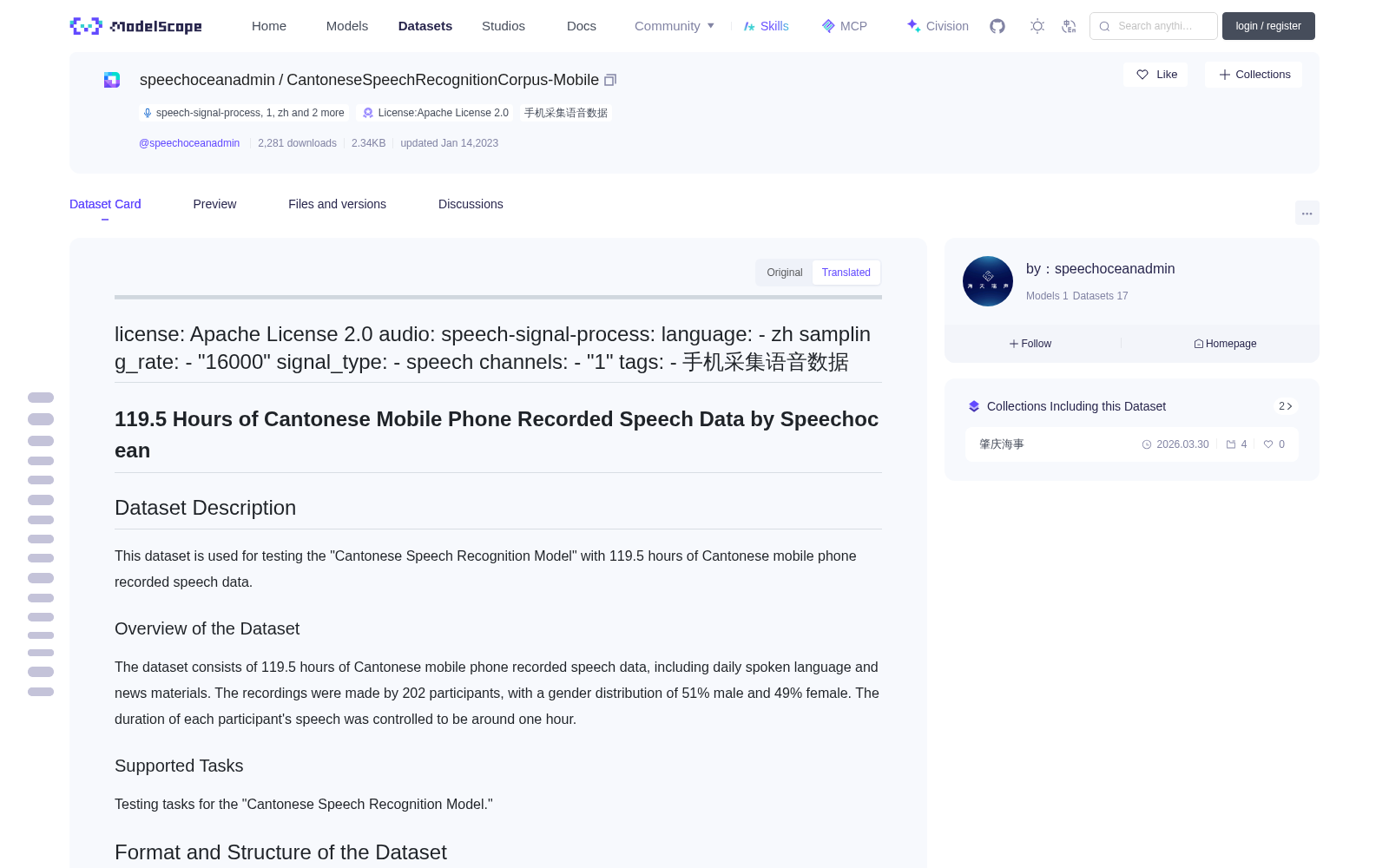Click the heart icon on Like

[1142, 75]
